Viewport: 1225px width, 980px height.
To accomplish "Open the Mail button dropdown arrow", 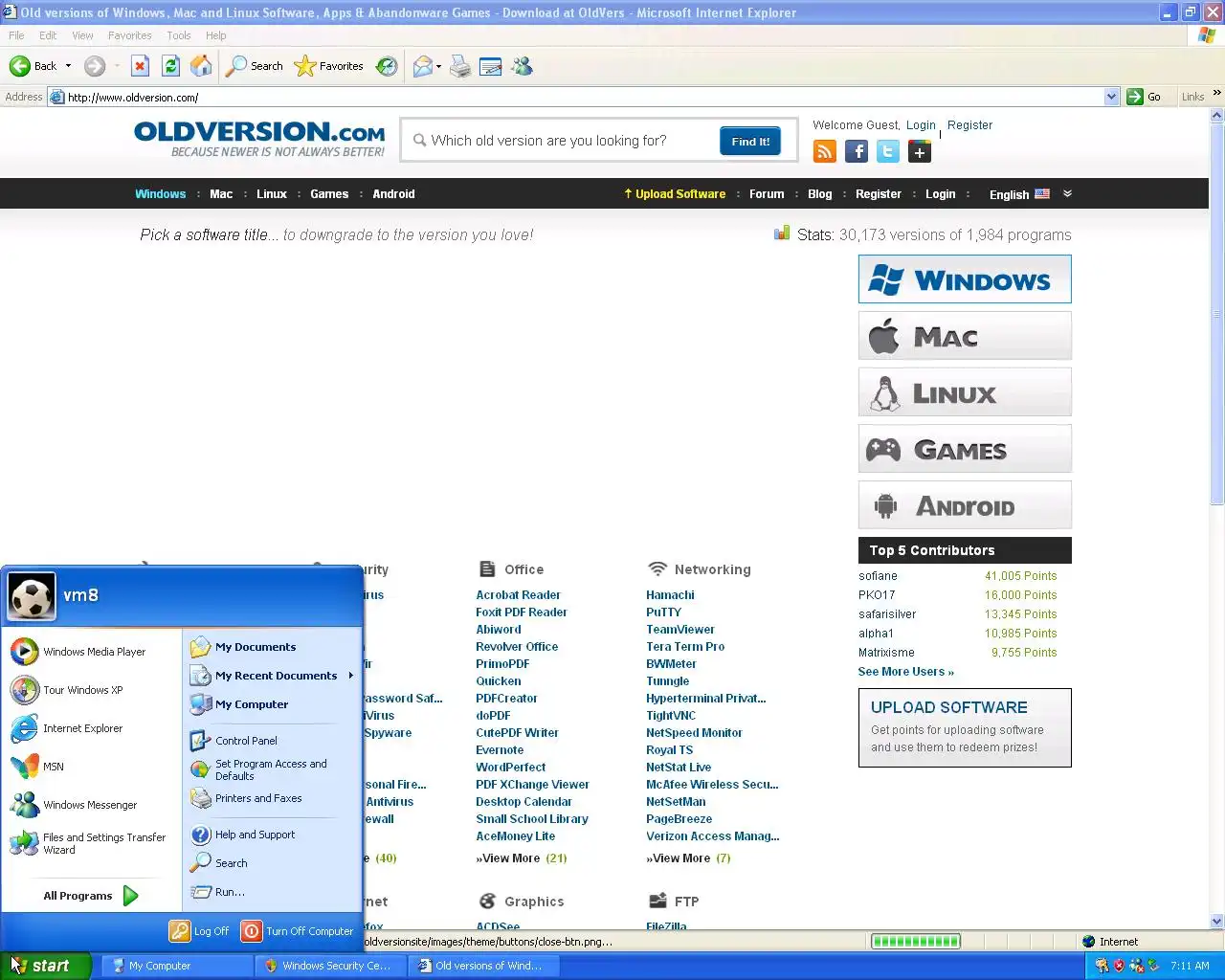I will tap(438, 66).
